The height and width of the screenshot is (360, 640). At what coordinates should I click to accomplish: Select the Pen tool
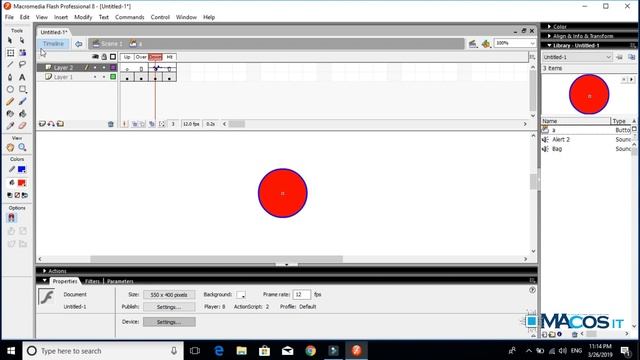tap(10, 77)
